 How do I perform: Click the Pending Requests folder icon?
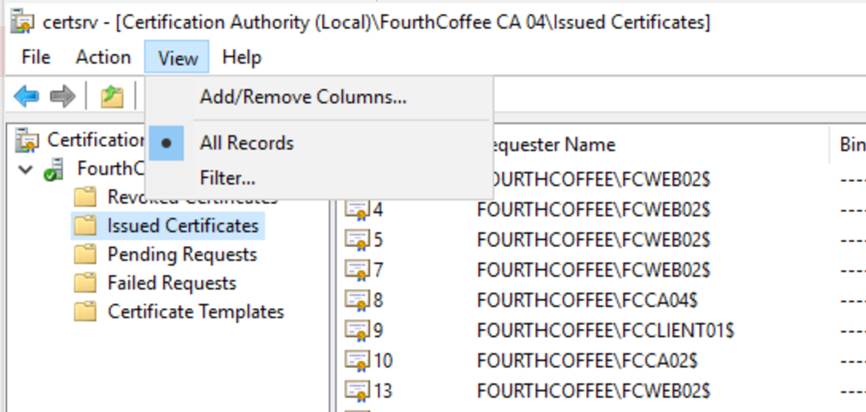(86, 255)
